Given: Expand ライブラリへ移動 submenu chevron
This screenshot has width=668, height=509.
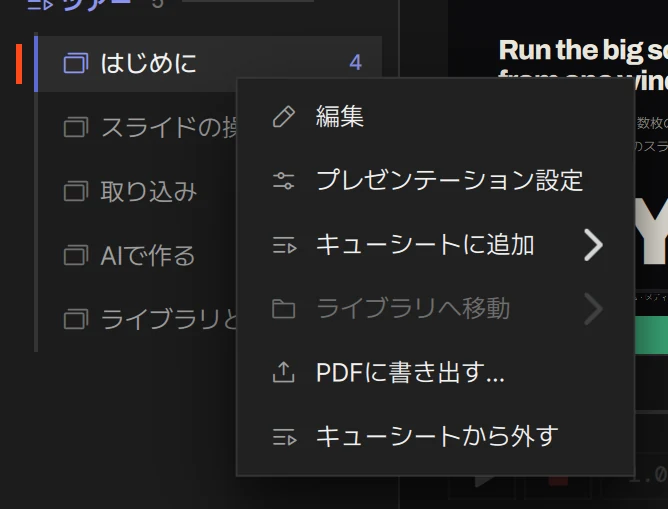Looking at the screenshot, I should [593, 309].
